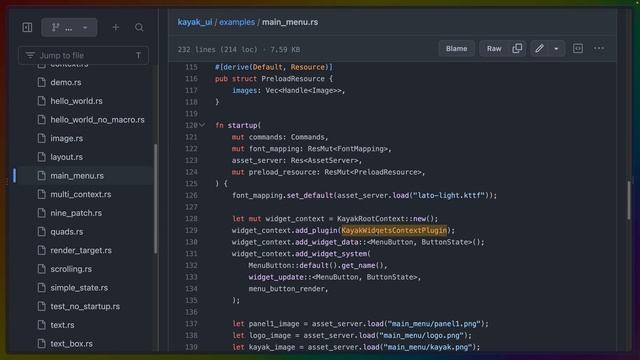Click file icon next to demo.rs
640x360 pixels.
click(x=41, y=82)
